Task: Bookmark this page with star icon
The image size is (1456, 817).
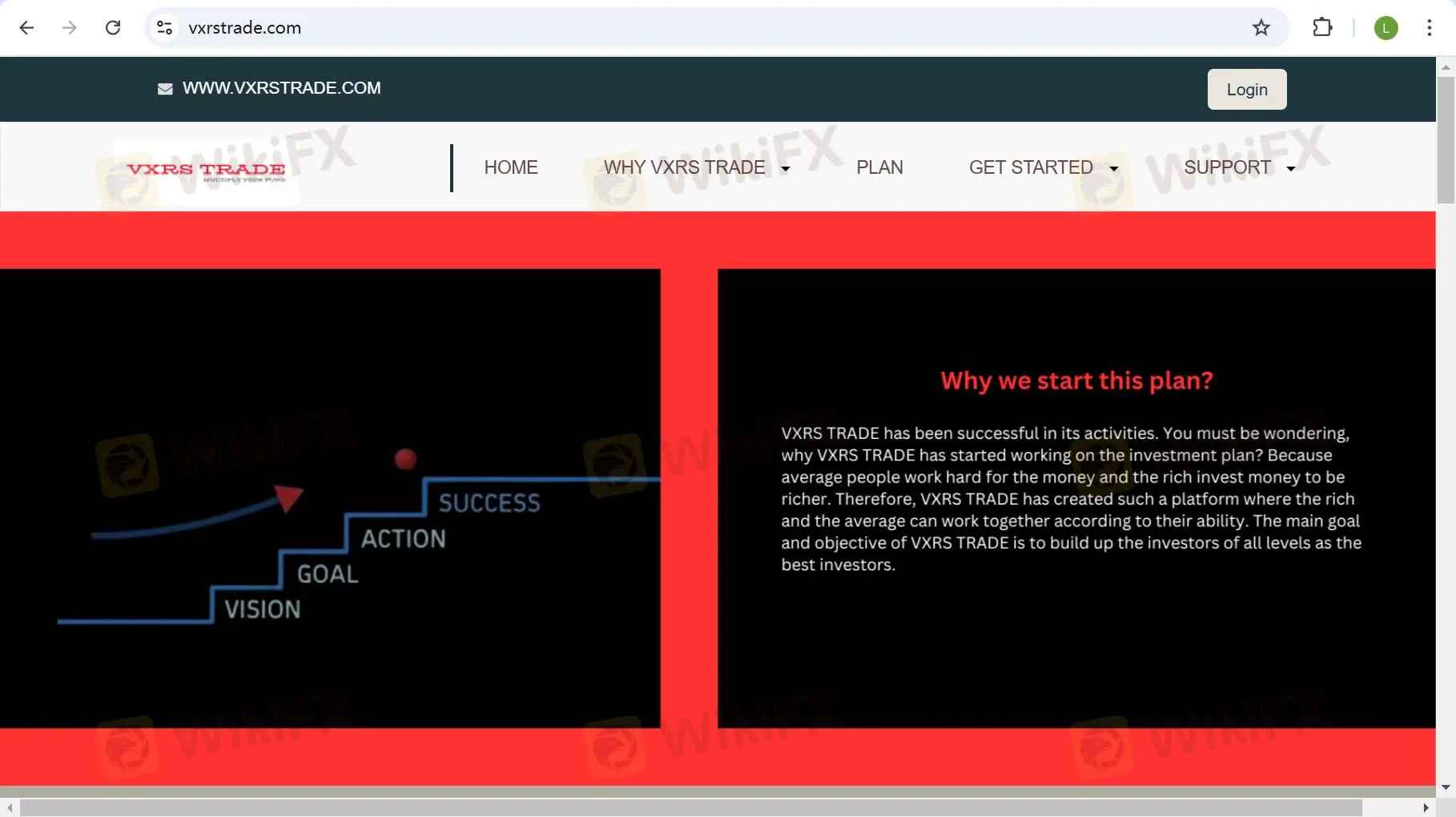Action: click(x=1261, y=28)
